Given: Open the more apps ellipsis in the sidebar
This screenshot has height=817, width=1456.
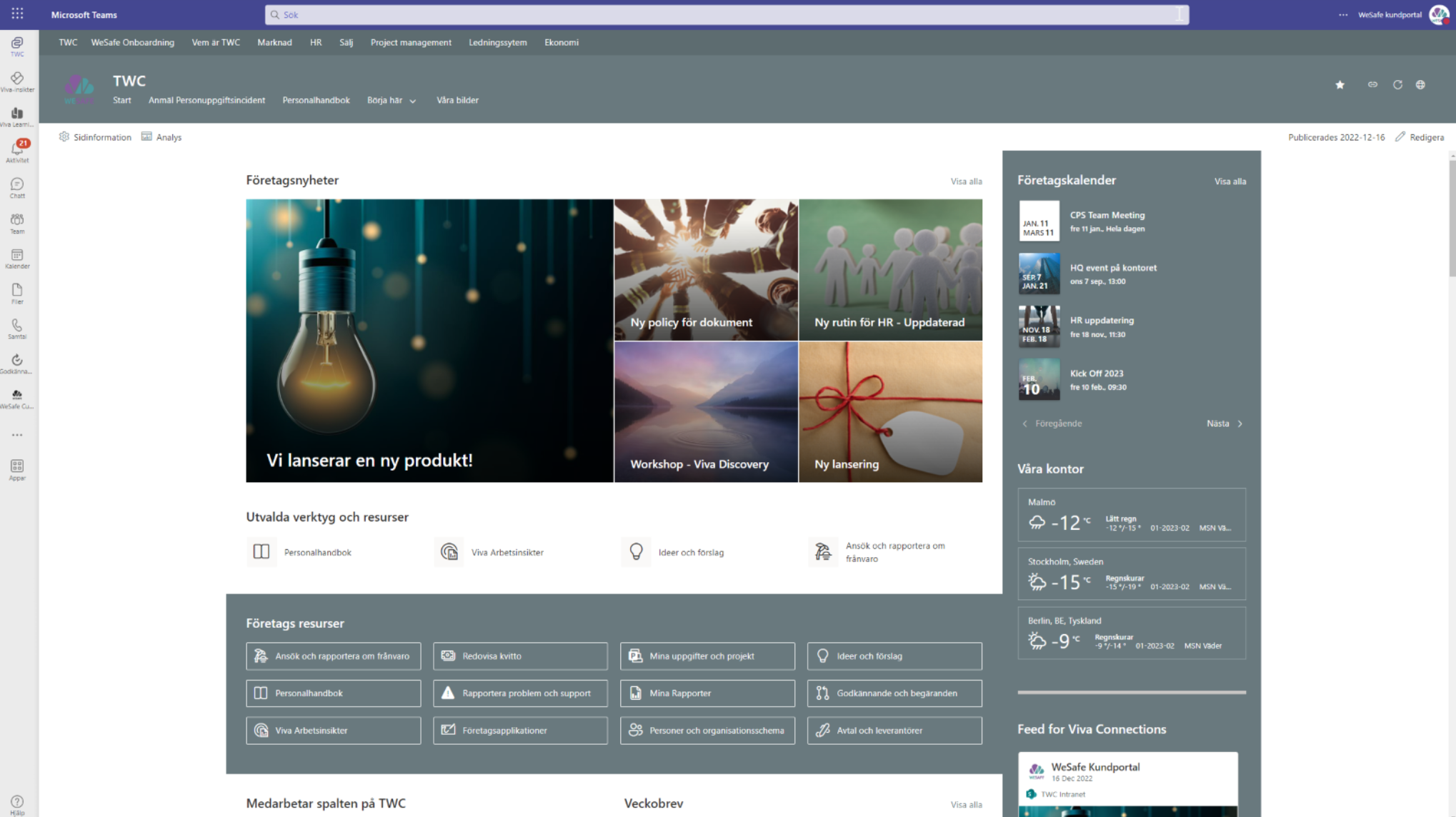Looking at the screenshot, I should [17, 435].
